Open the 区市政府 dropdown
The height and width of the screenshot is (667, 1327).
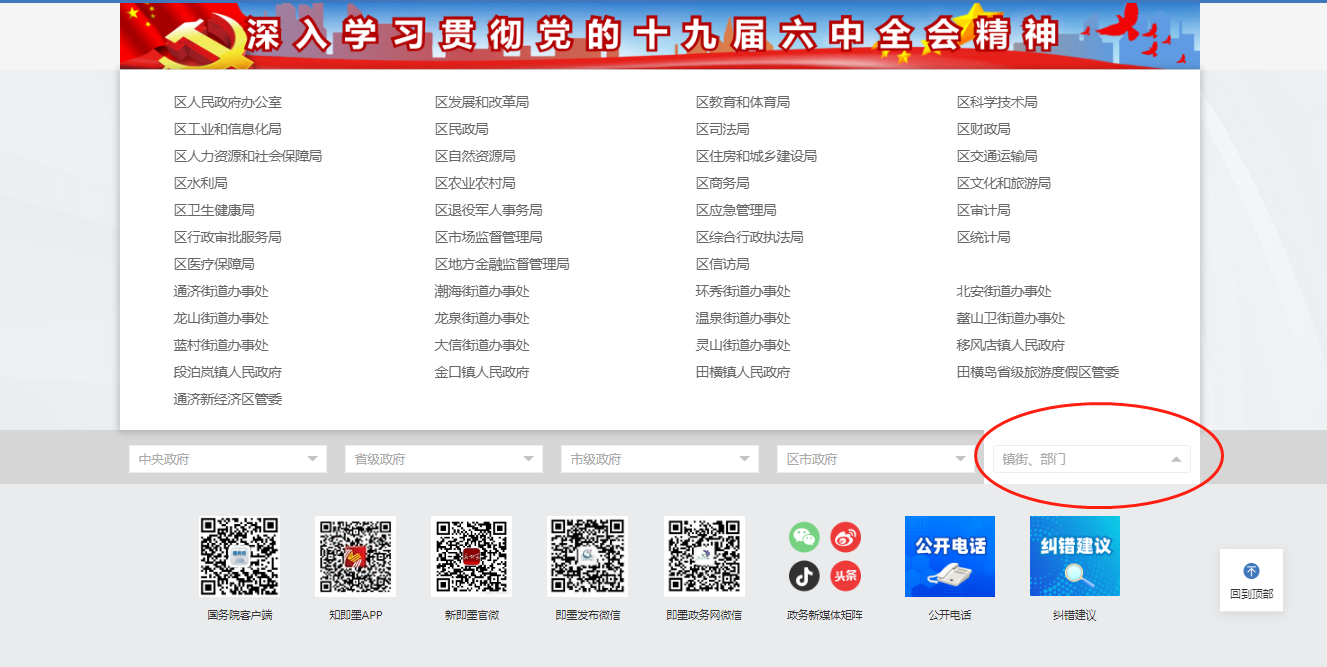875,459
